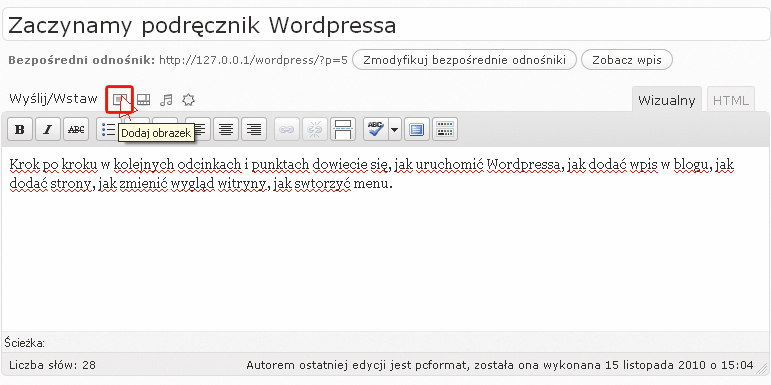Open the spellchecker language dropdown arrow
This screenshot has width=771, height=385.
tap(395, 129)
